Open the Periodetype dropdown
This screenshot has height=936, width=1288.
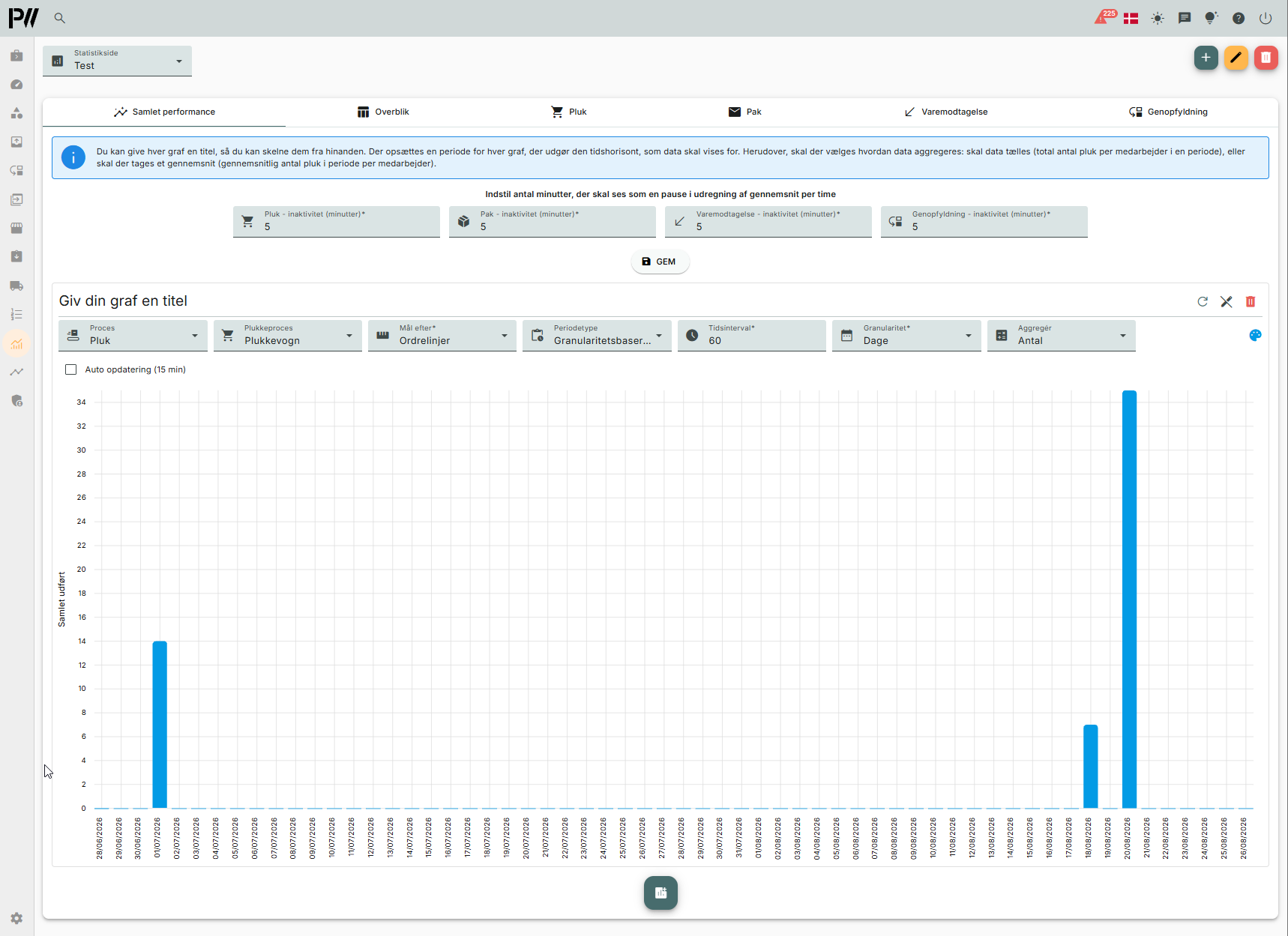[x=597, y=335]
